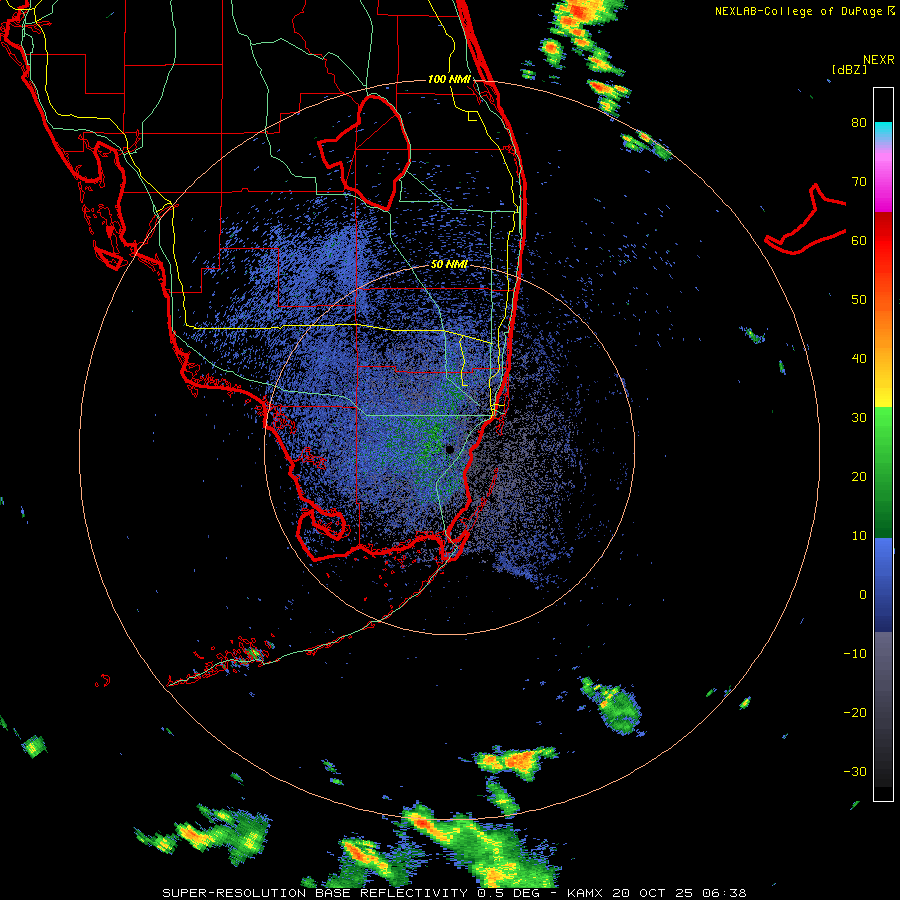This screenshot has height=900, width=900.
Task: Click the 70 dBZ scale value
Action: [x=859, y=182]
